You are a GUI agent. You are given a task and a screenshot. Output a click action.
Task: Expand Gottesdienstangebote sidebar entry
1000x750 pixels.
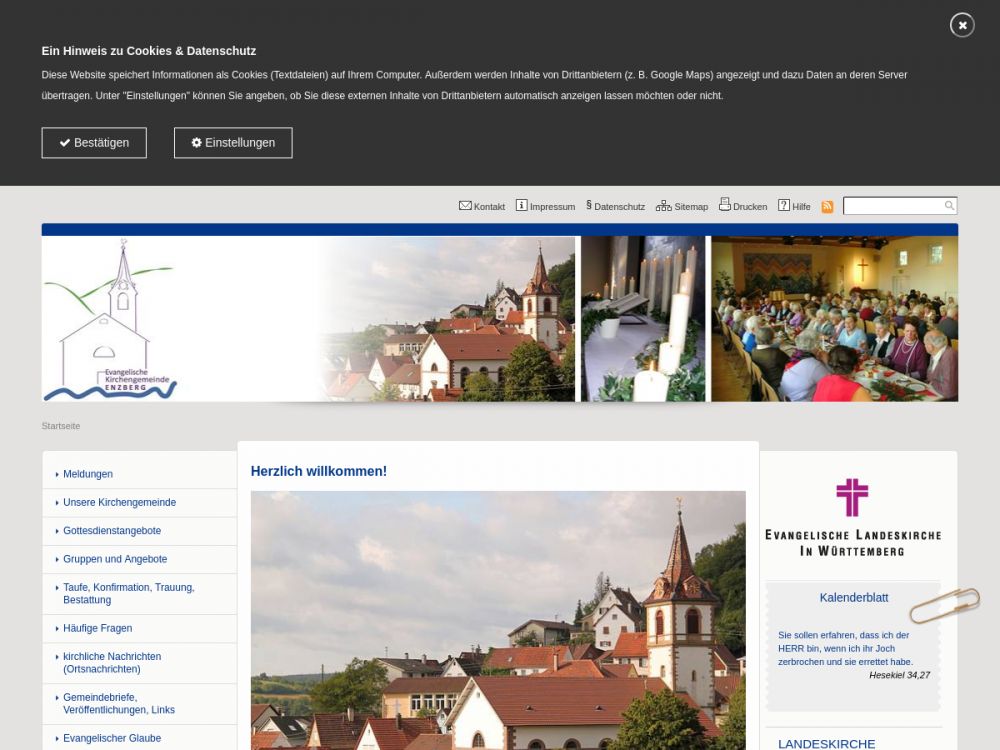point(112,531)
